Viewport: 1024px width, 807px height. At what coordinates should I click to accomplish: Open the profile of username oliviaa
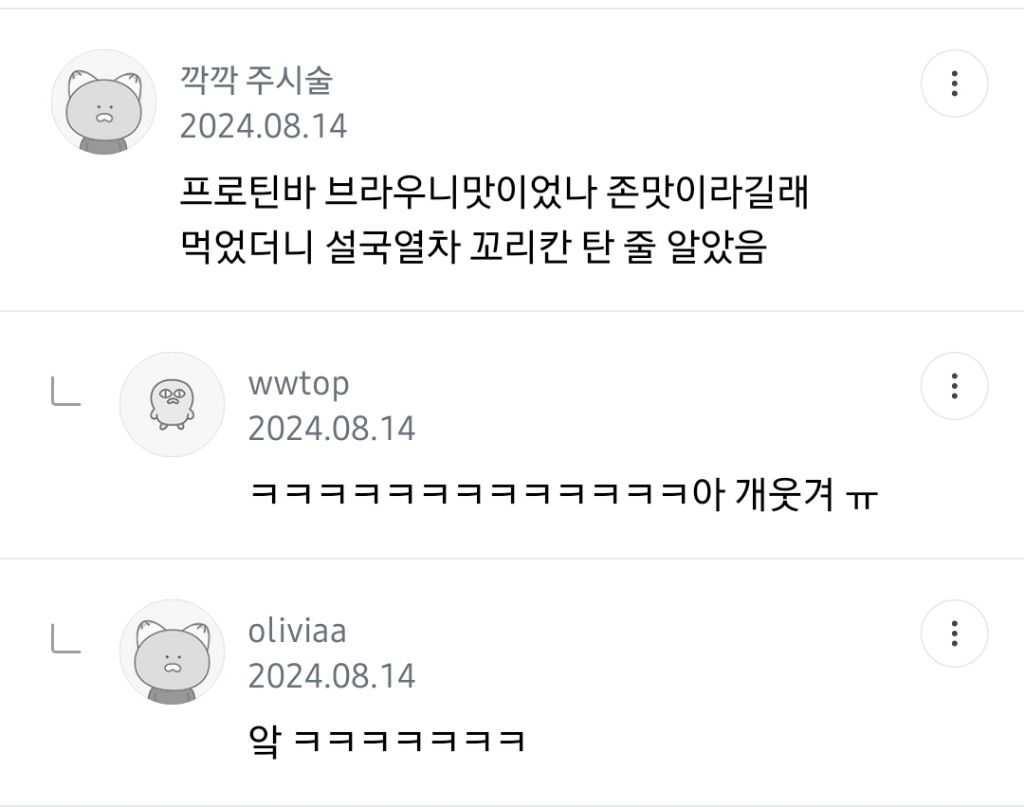coord(297,631)
